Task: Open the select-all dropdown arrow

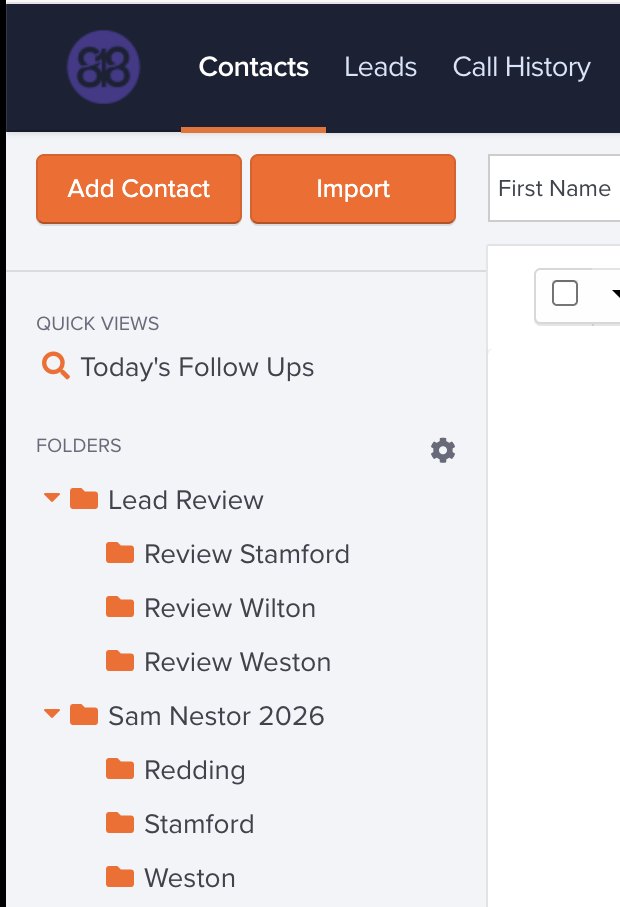Action: 615,294
